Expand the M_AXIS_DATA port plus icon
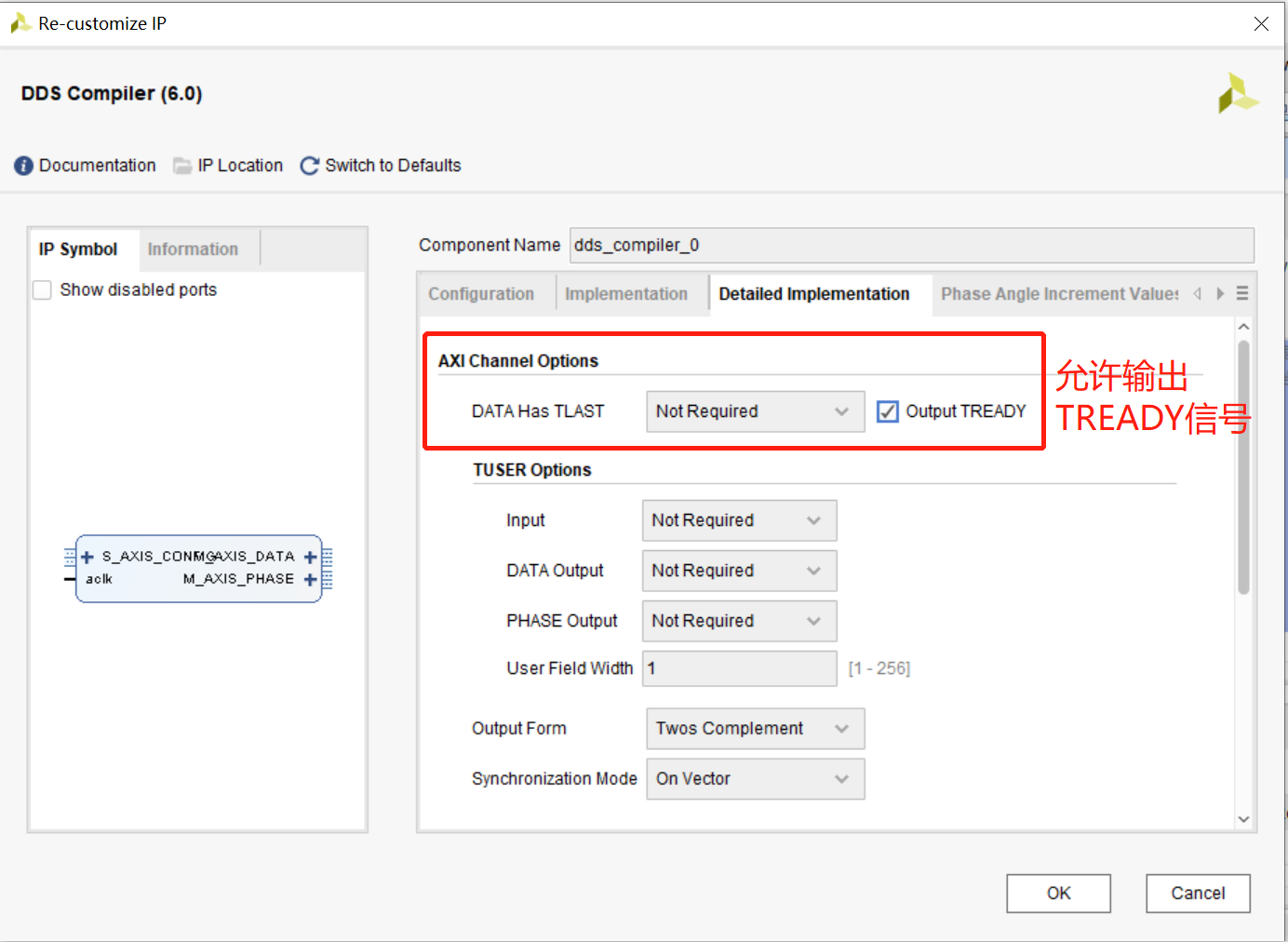This screenshot has height=942, width=1288. (310, 557)
